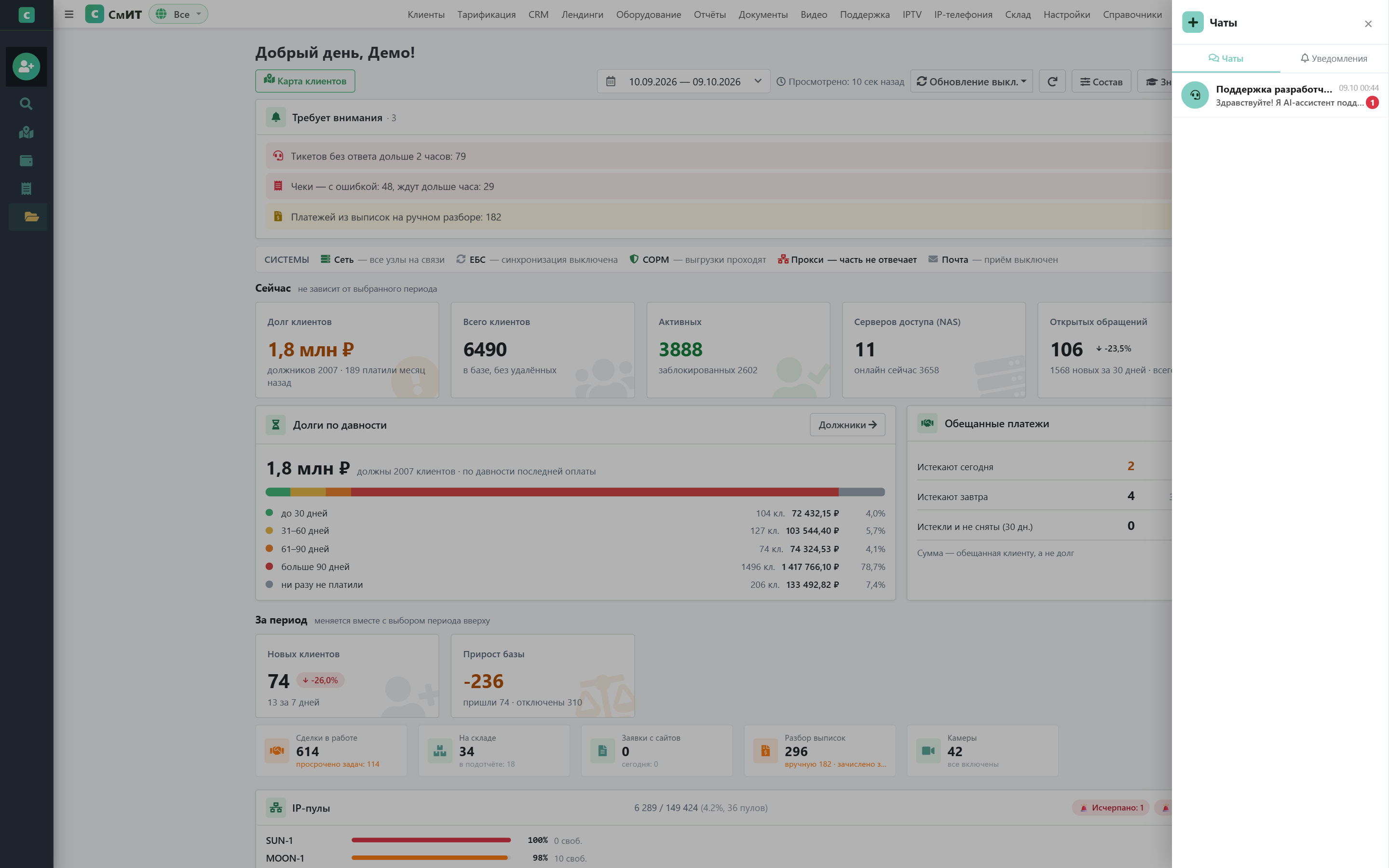Open the search icon in sidebar
The height and width of the screenshot is (868, 1389).
[27, 104]
